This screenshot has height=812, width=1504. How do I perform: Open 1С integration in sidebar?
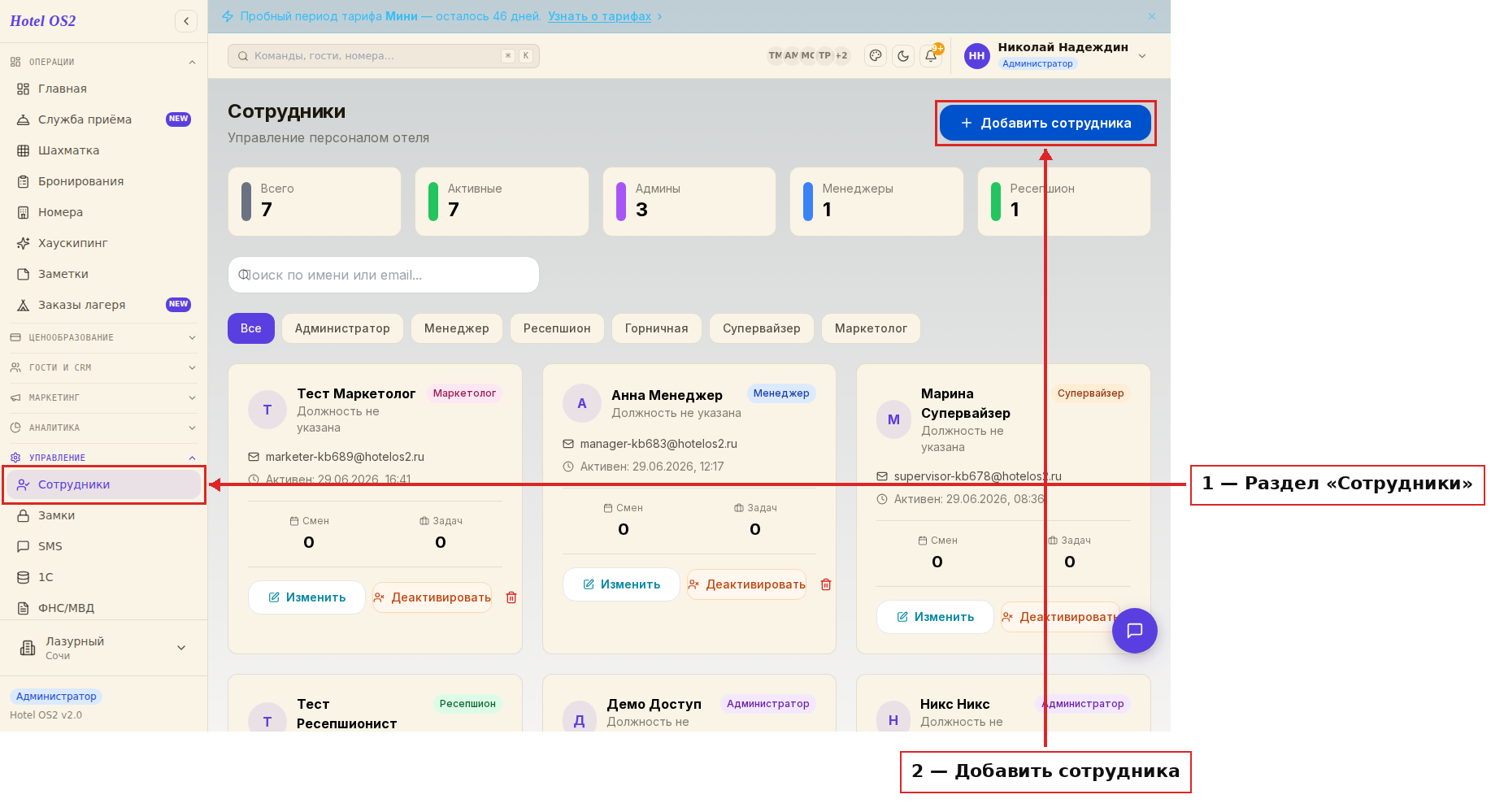point(104,577)
